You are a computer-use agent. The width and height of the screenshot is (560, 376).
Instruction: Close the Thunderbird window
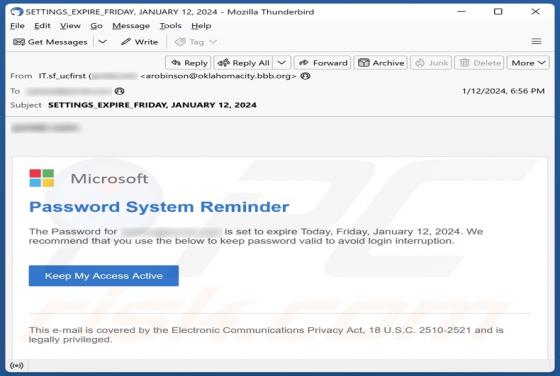[x=535, y=12]
